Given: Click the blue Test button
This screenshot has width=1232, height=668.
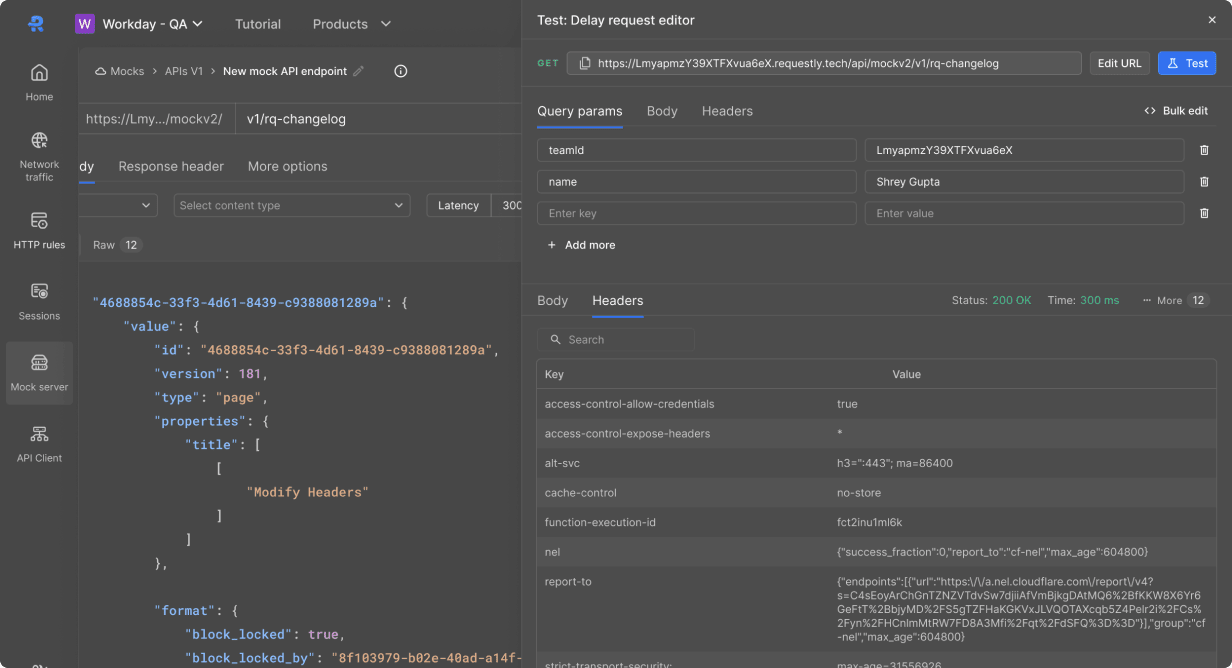Looking at the screenshot, I should pyautogui.click(x=1187, y=63).
